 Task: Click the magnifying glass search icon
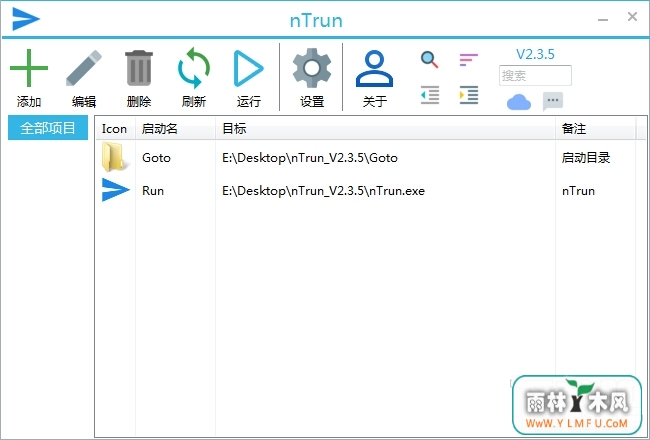tap(429, 60)
